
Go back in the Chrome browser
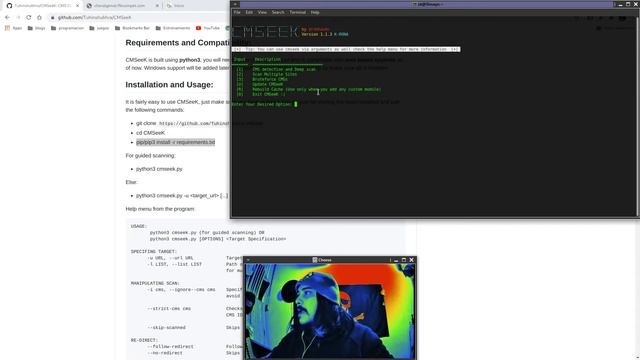7,18
